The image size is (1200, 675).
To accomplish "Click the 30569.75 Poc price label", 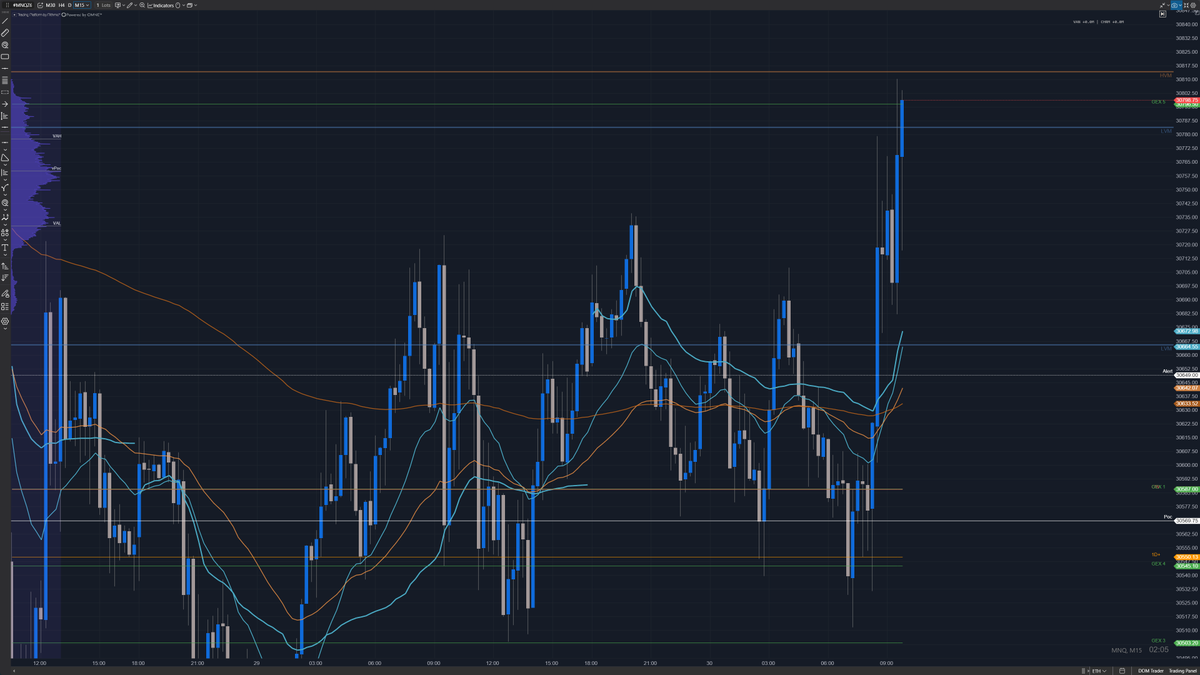I will 1187,521.
